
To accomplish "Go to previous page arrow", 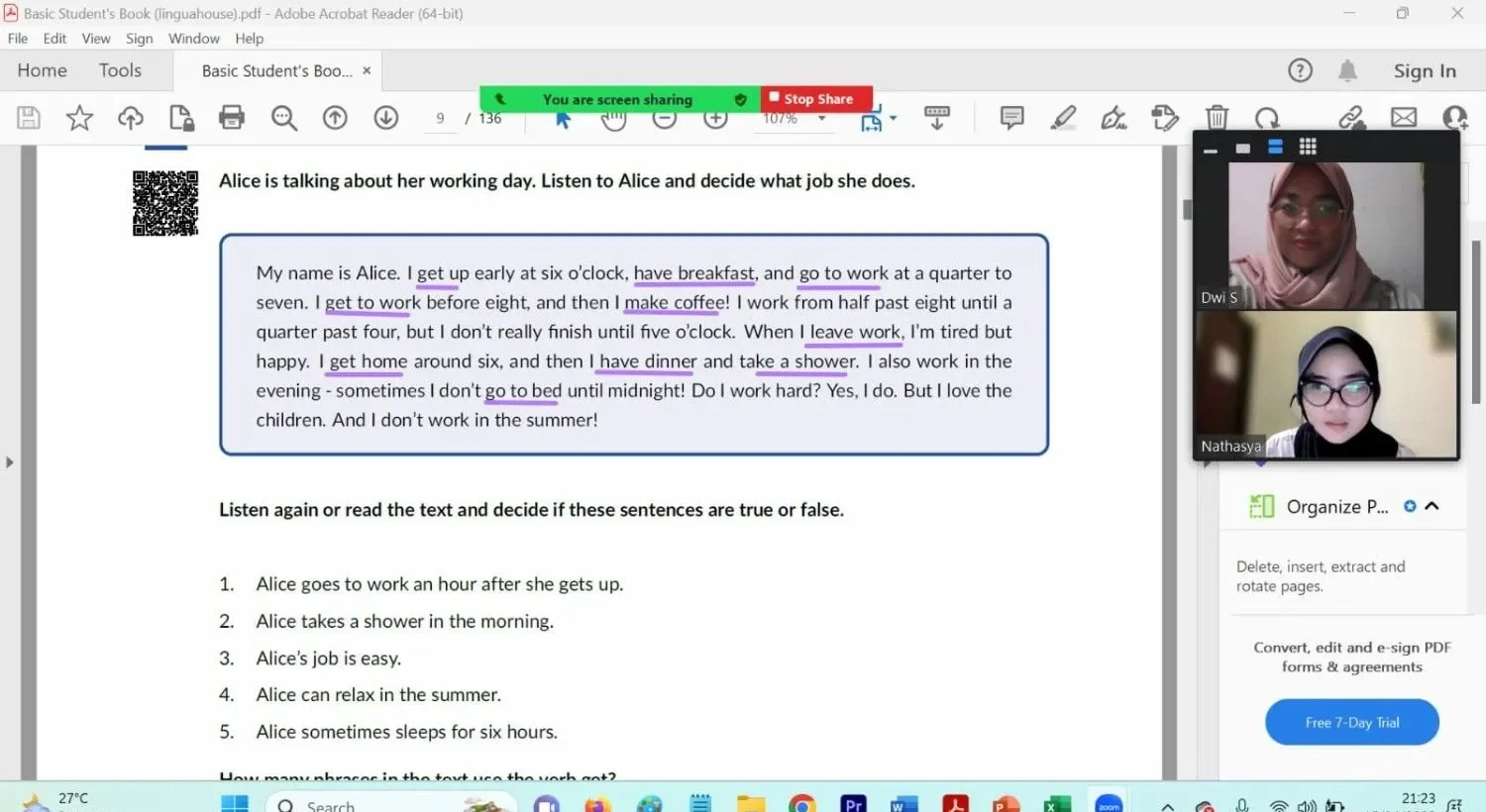I will (335, 118).
